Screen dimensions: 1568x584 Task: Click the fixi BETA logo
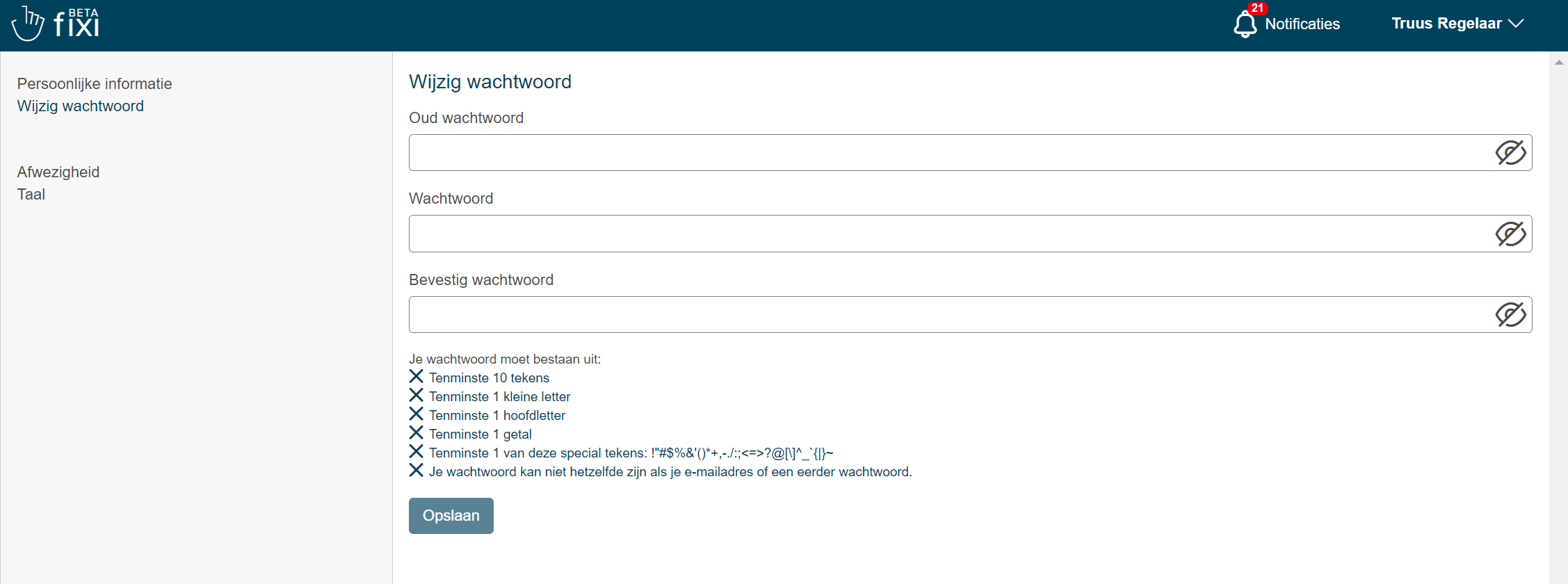[56, 24]
